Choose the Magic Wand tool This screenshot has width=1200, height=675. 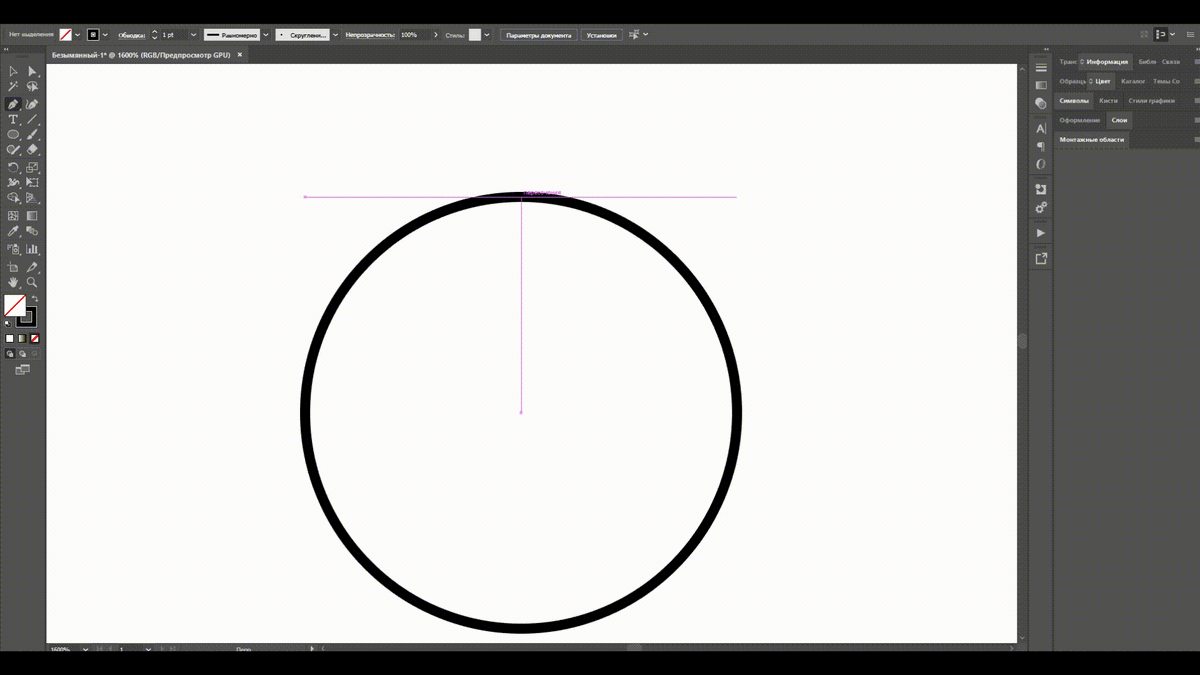click(13, 87)
